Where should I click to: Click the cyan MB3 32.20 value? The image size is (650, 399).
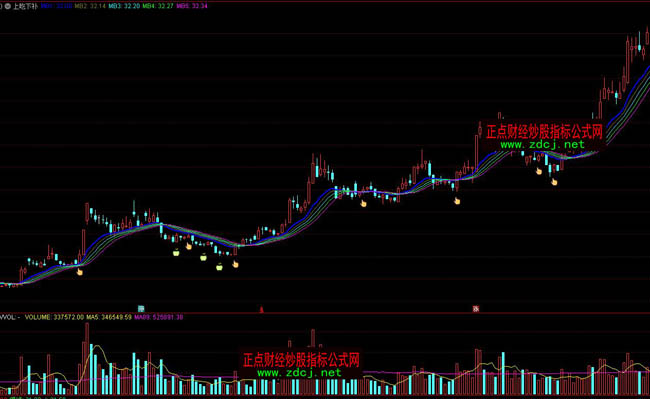point(124,6)
